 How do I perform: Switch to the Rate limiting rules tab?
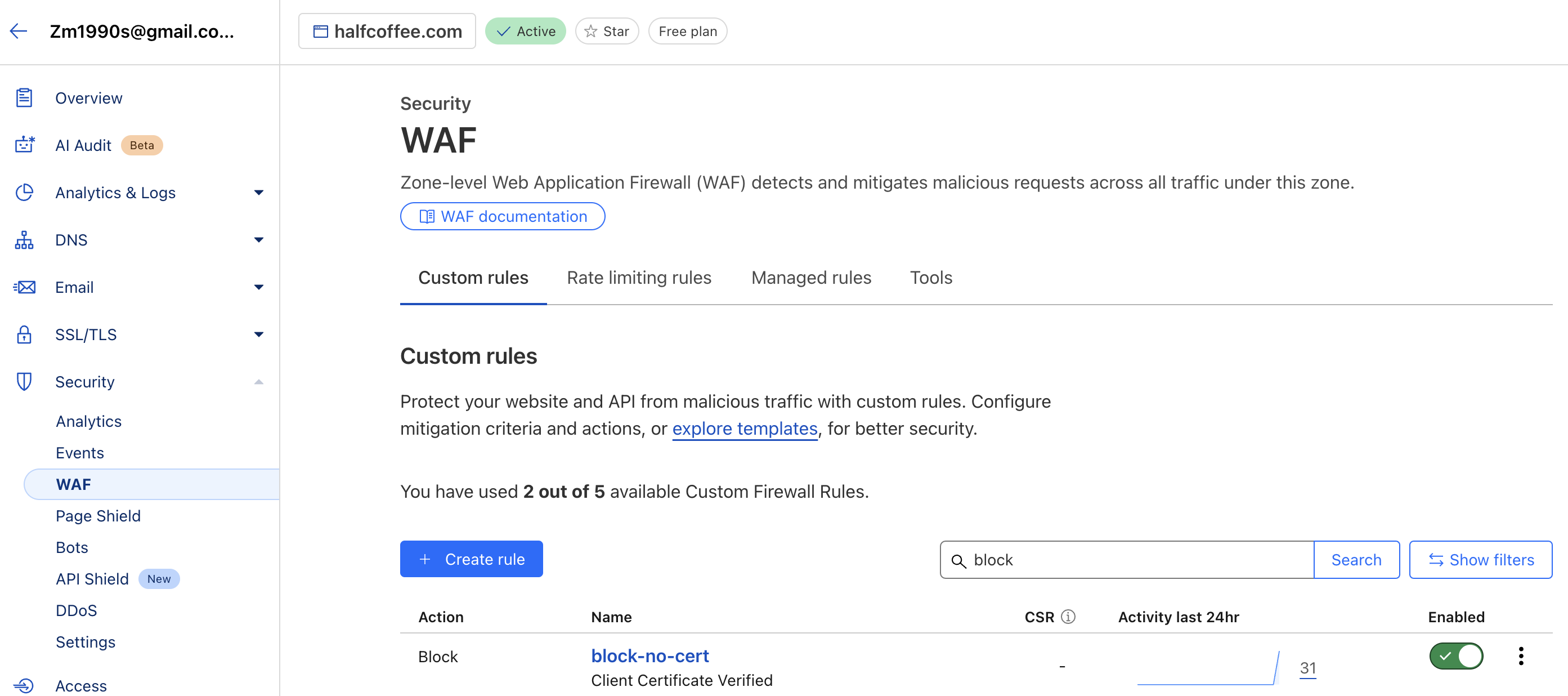coord(639,278)
